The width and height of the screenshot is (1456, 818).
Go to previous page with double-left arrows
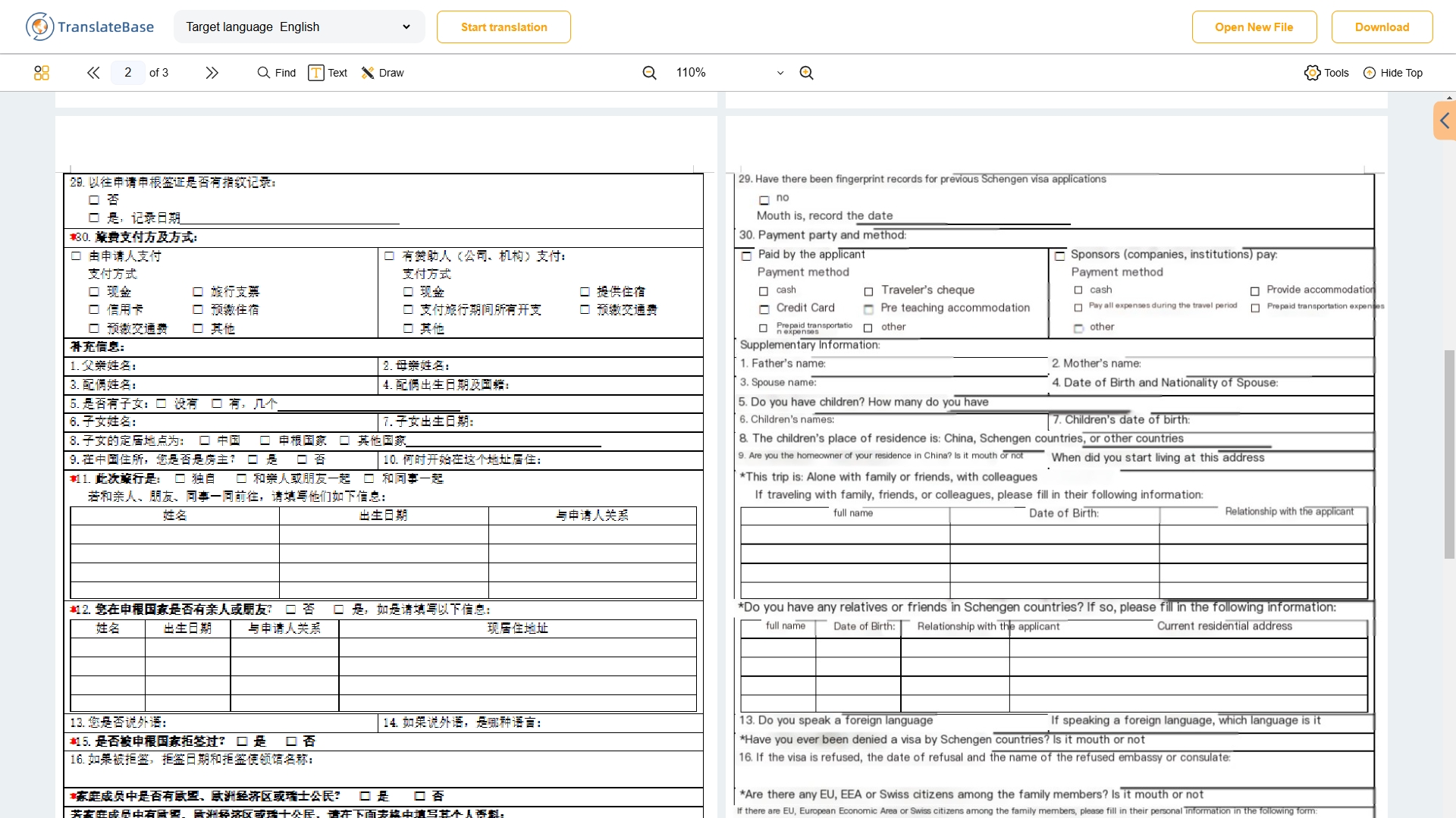coord(93,73)
